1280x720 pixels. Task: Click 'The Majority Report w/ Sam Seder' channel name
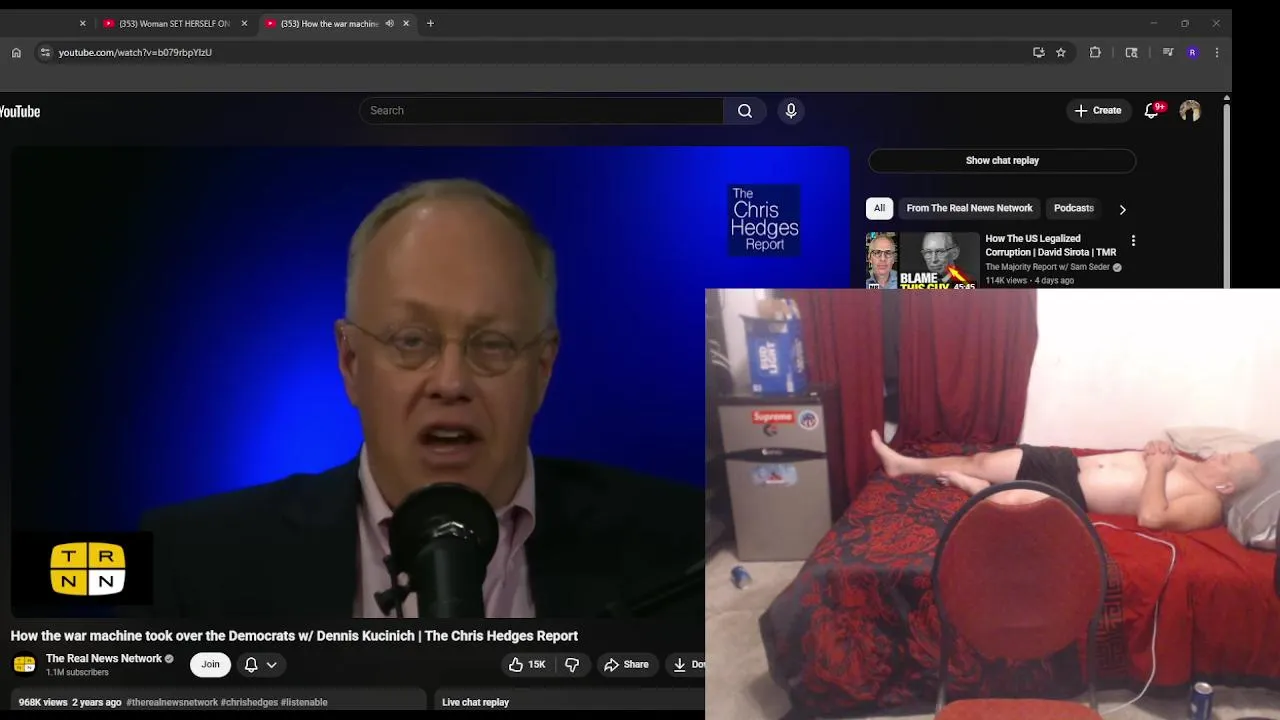point(1047,267)
